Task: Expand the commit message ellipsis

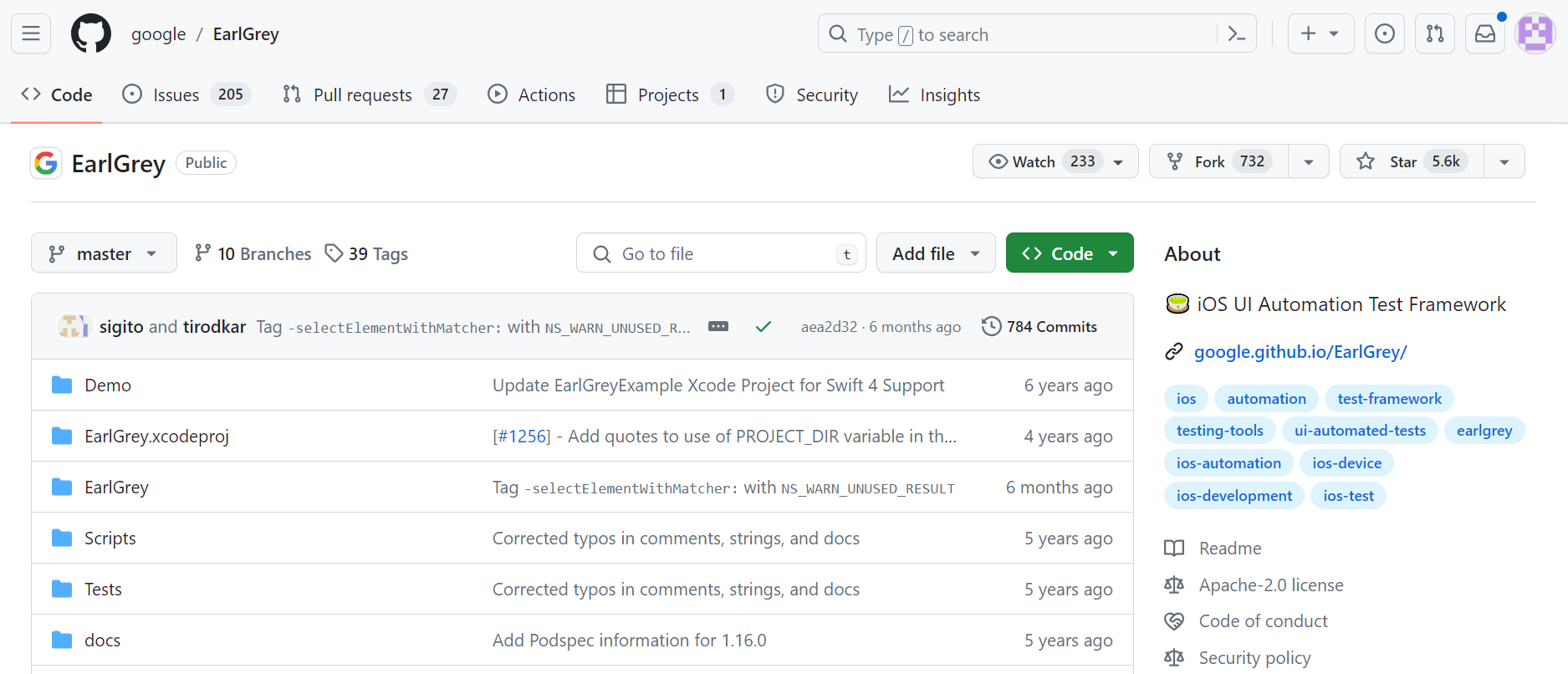Action: (718, 326)
